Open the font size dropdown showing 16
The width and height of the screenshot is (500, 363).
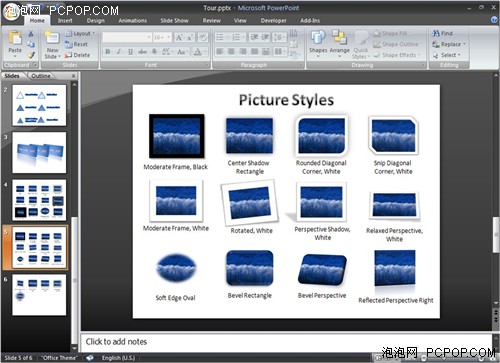(162, 37)
